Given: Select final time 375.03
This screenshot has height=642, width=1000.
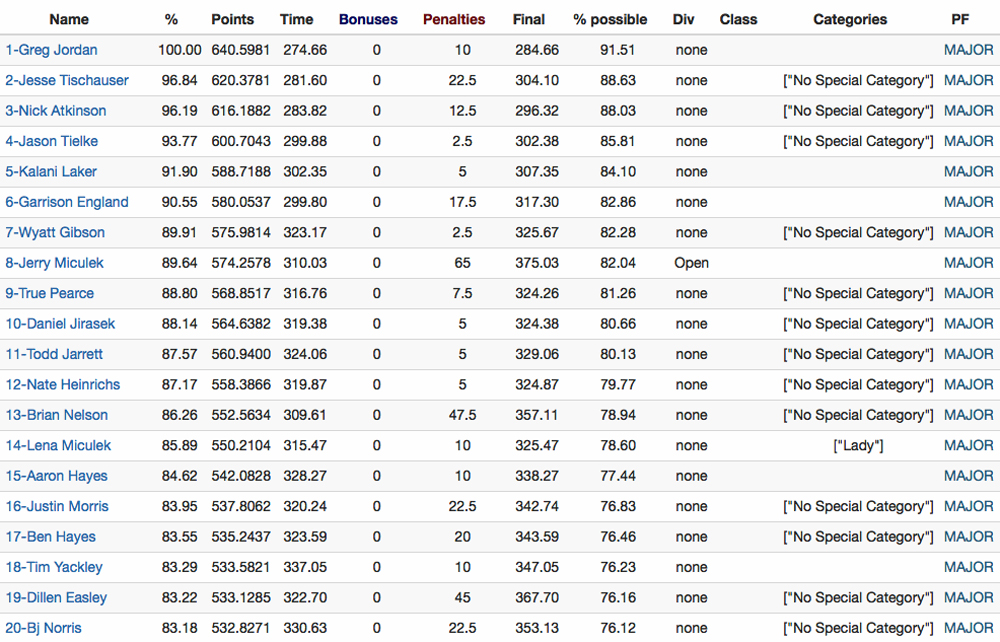Looking at the screenshot, I should tap(537, 263).
